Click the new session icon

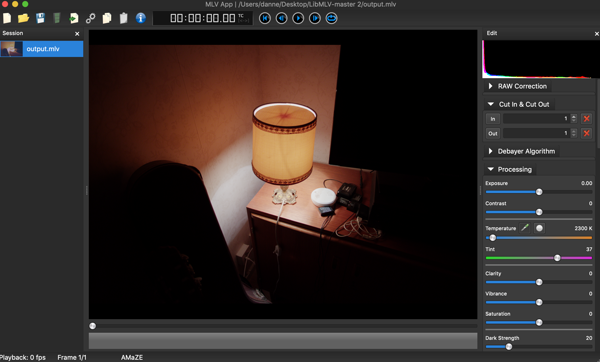click(7, 18)
